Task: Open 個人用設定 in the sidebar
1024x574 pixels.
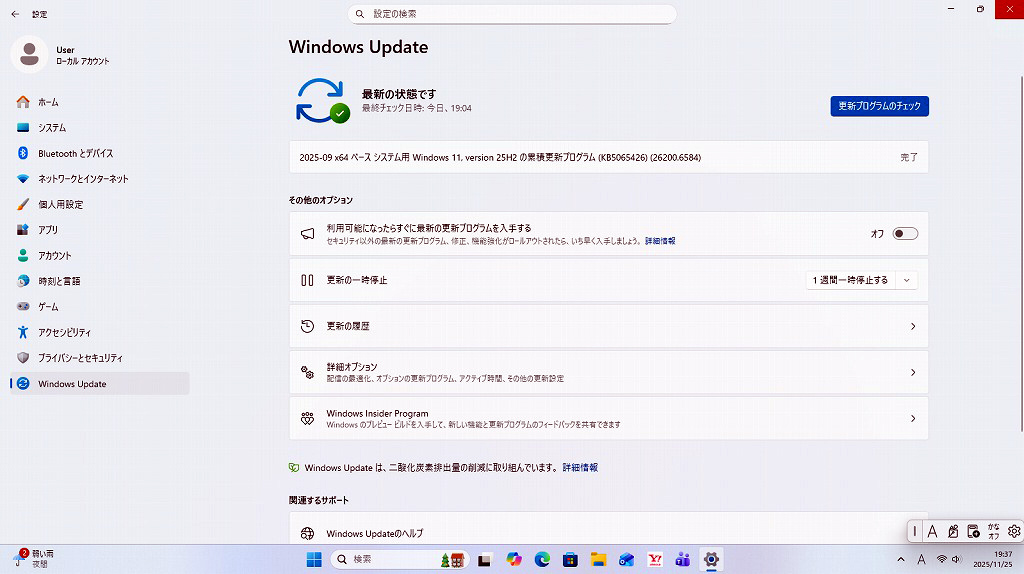Action: click(99, 204)
